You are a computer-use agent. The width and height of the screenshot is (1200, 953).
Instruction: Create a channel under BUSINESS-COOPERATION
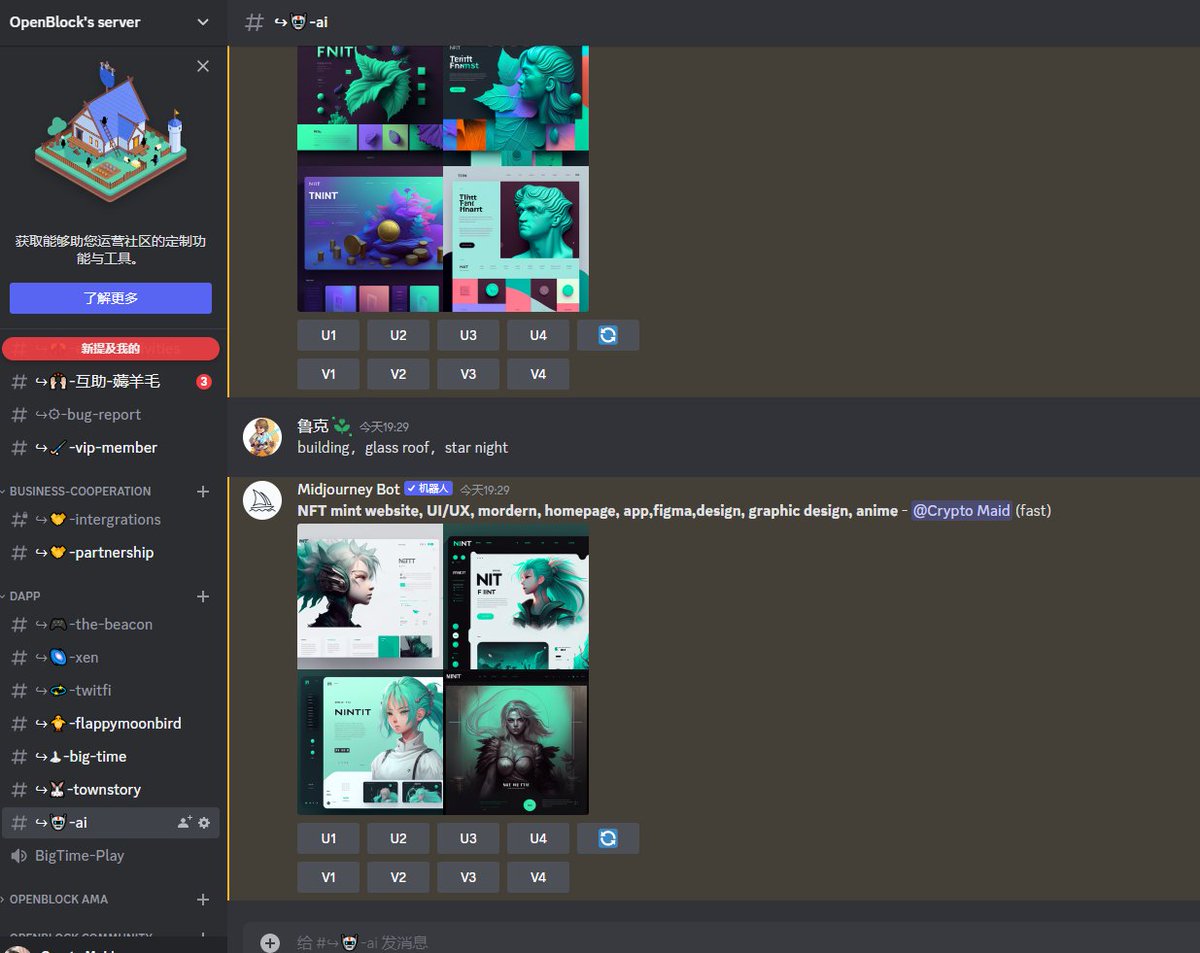pyautogui.click(x=202, y=490)
